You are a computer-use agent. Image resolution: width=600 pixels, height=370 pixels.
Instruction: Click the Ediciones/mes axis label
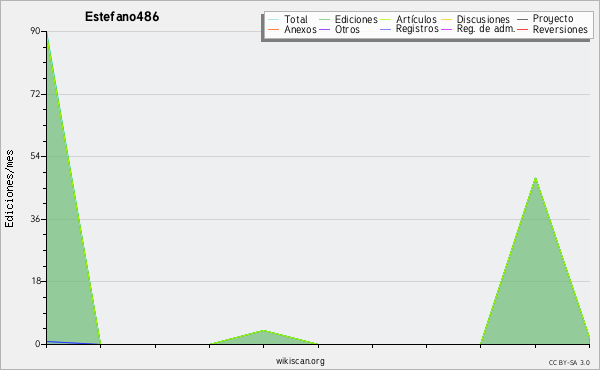(x=9, y=189)
